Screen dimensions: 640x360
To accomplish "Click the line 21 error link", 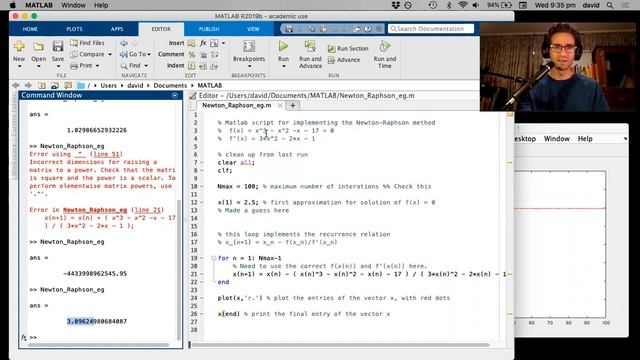I will pos(147,210).
